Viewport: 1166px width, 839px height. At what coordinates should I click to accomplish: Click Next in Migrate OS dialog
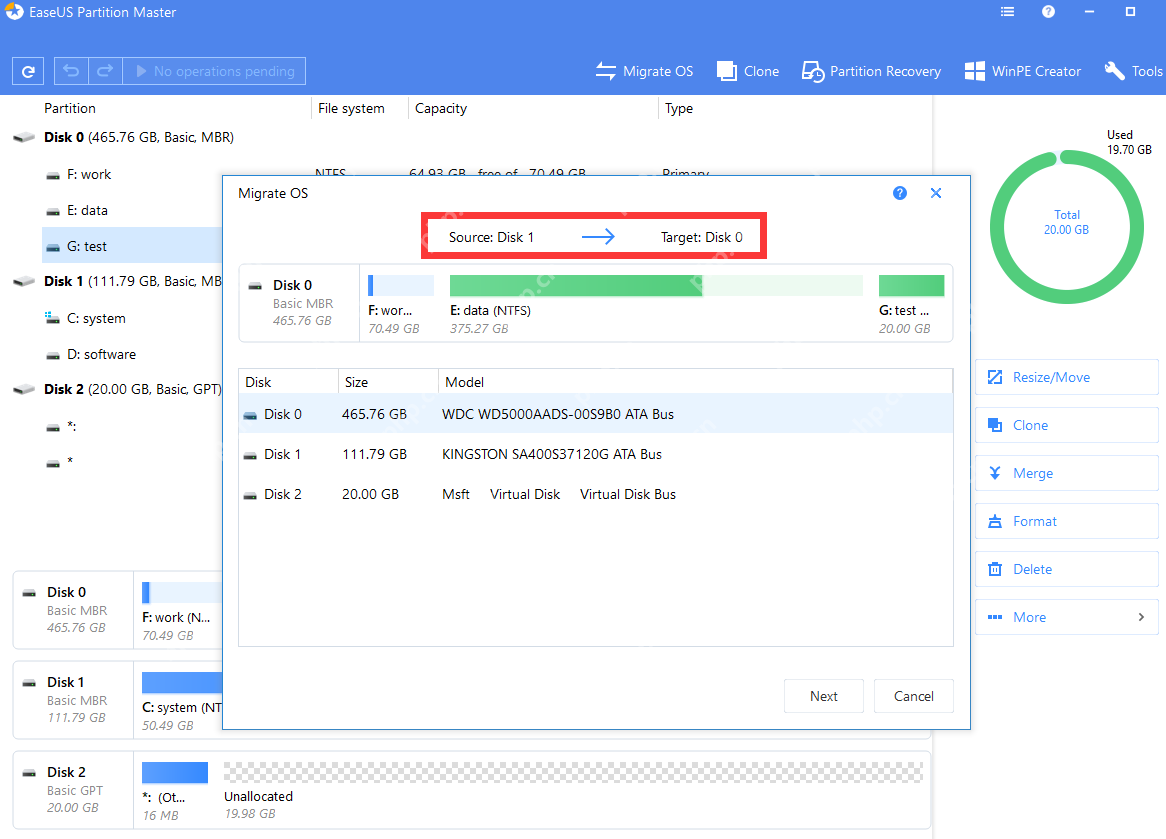pyautogui.click(x=824, y=696)
